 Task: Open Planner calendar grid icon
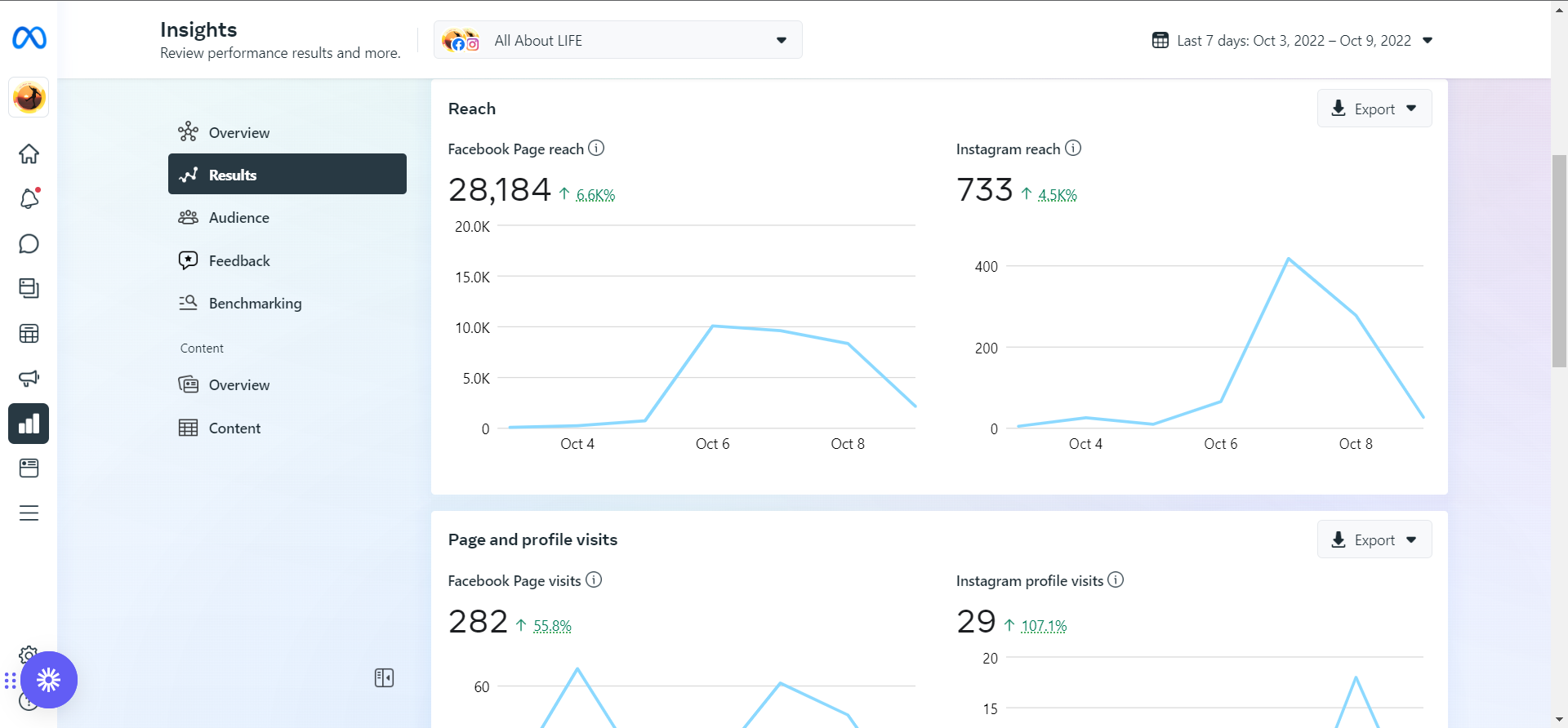pyautogui.click(x=29, y=333)
